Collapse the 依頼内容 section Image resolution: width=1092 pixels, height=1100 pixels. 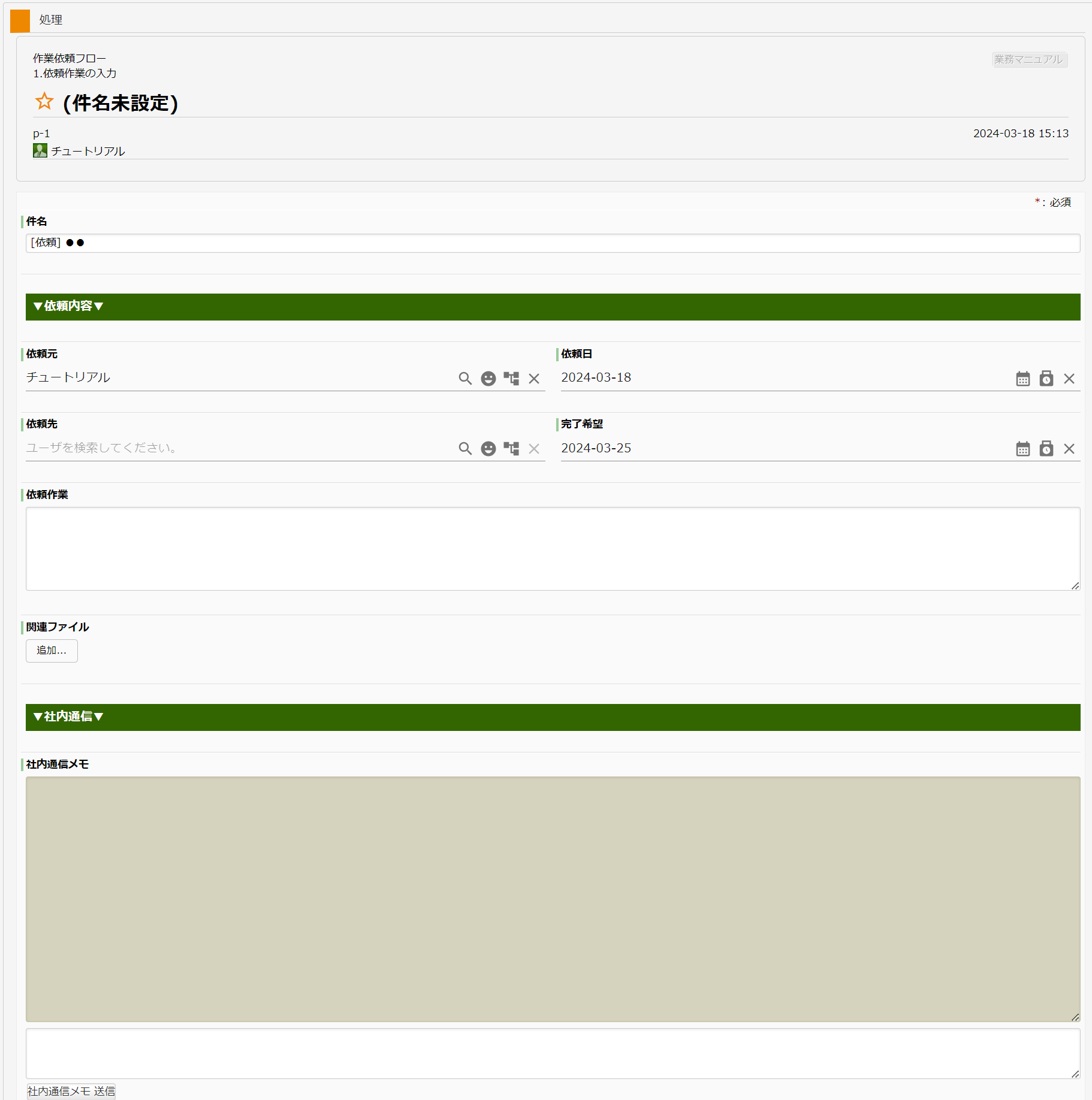click(68, 307)
